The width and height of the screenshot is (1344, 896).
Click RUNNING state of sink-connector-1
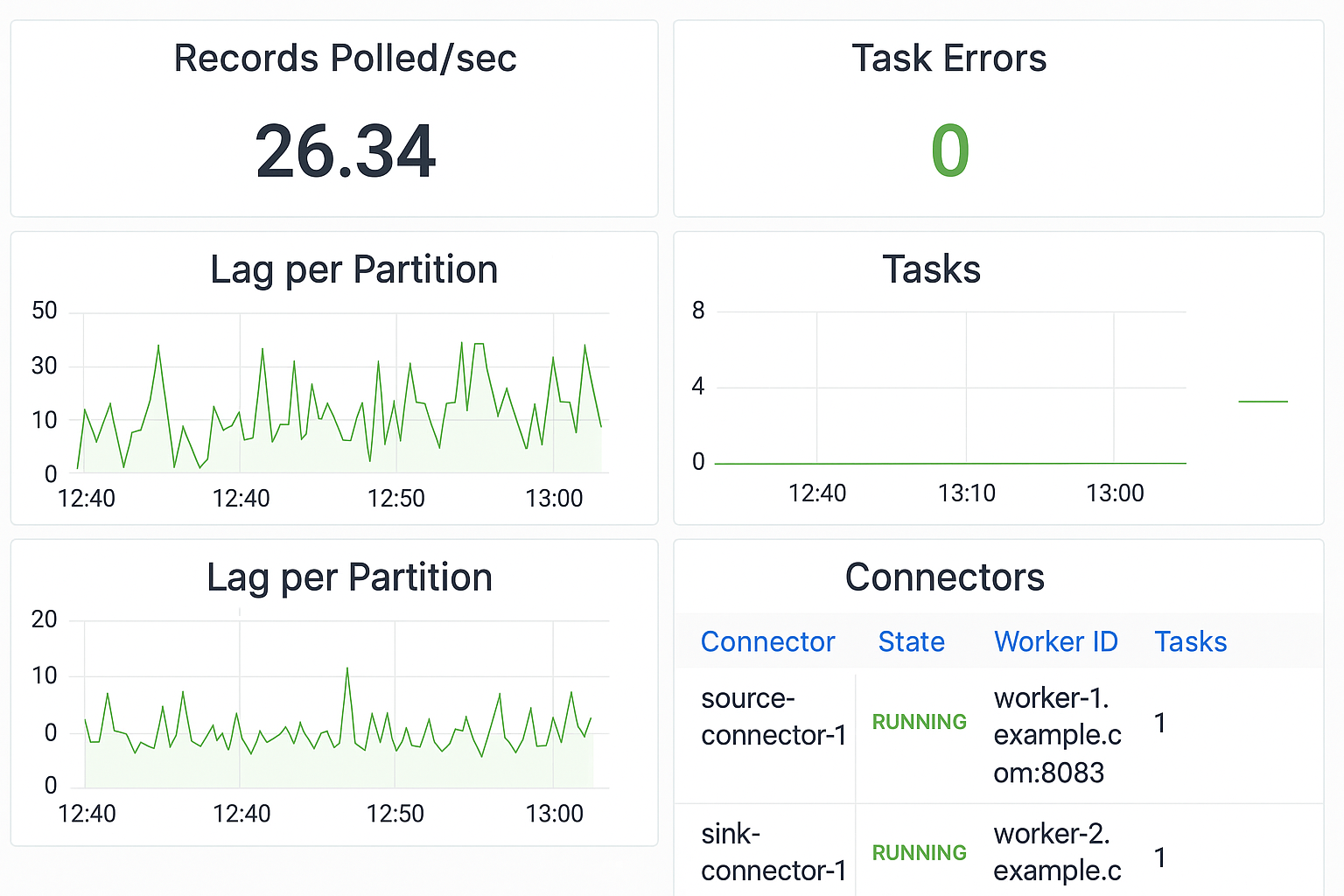point(919,853)
